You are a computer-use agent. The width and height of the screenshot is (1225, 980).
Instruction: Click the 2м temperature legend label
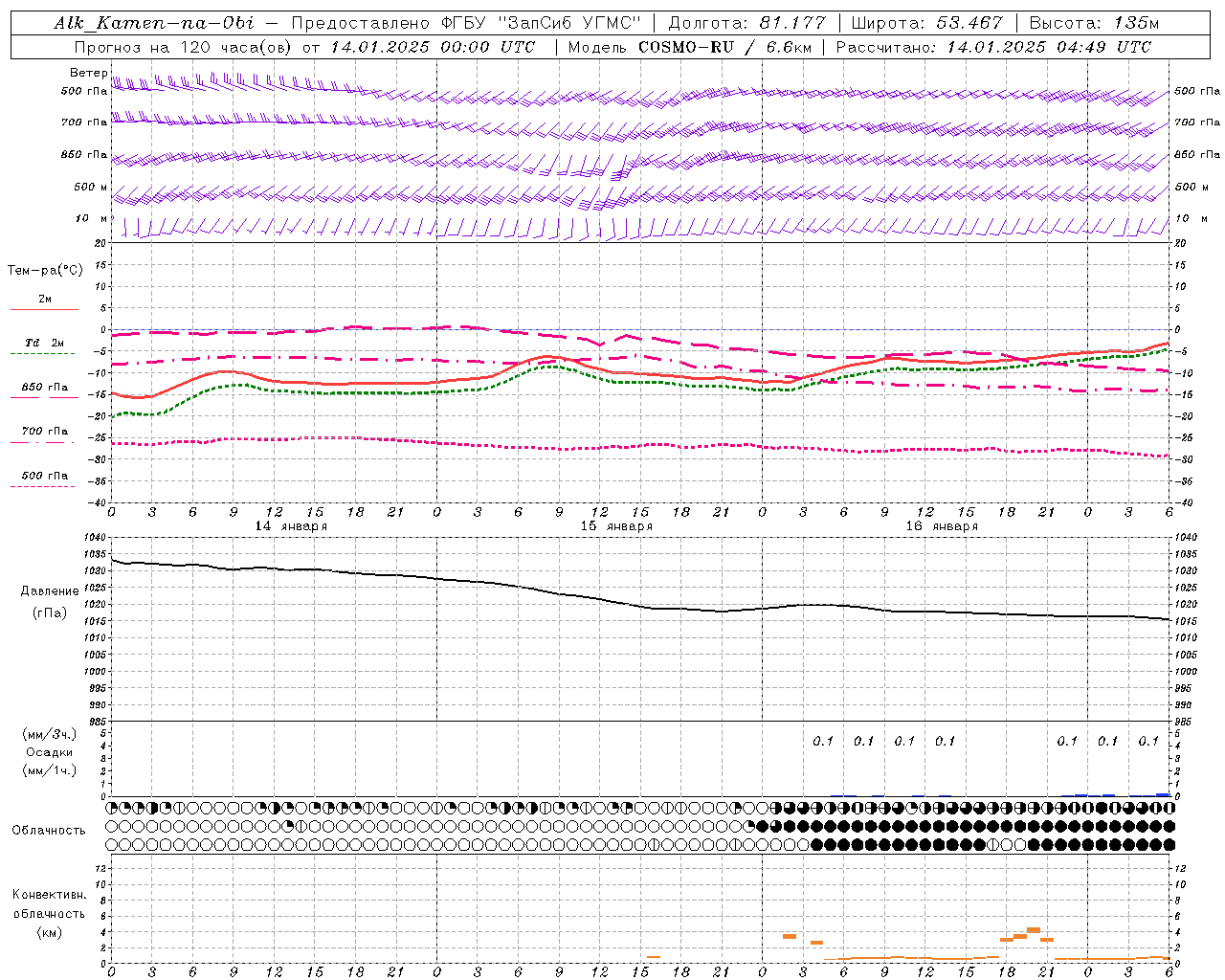click(45, 299)
